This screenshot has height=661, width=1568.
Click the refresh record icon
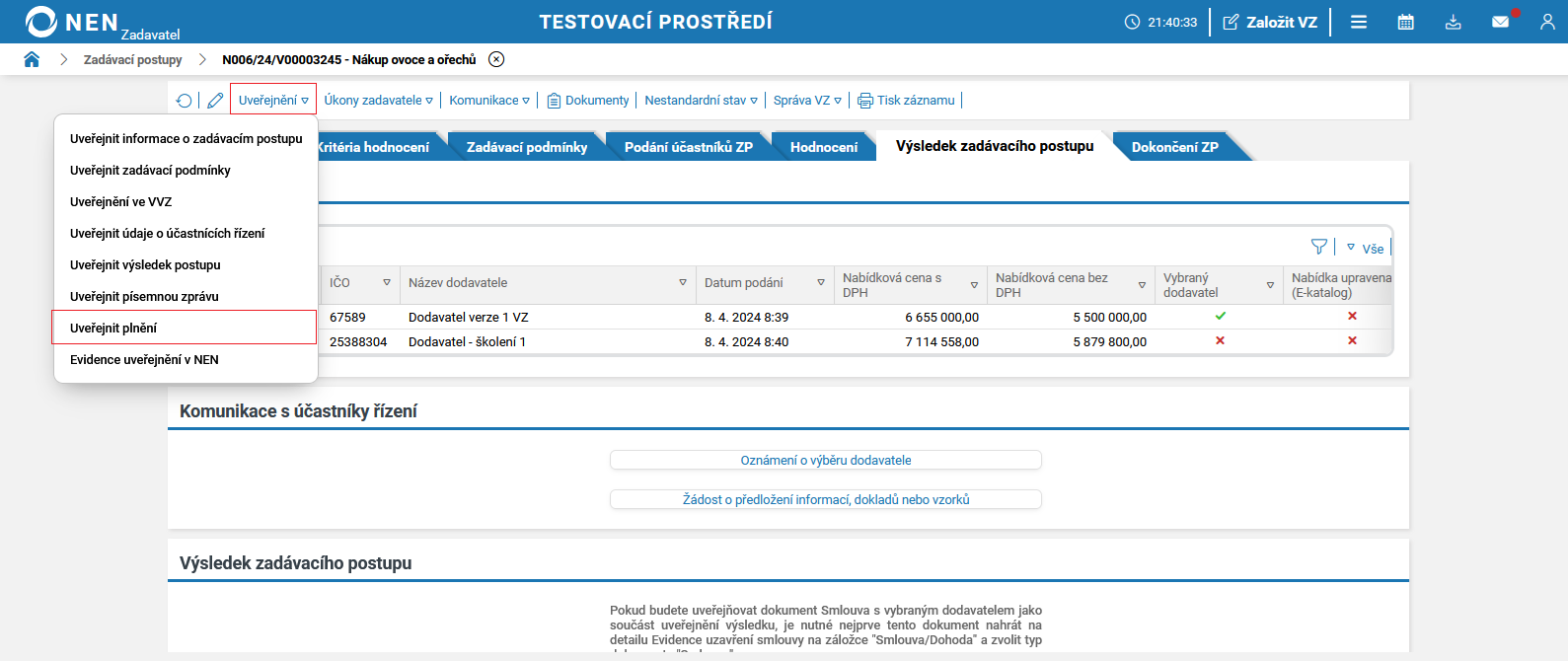(185, 101)
